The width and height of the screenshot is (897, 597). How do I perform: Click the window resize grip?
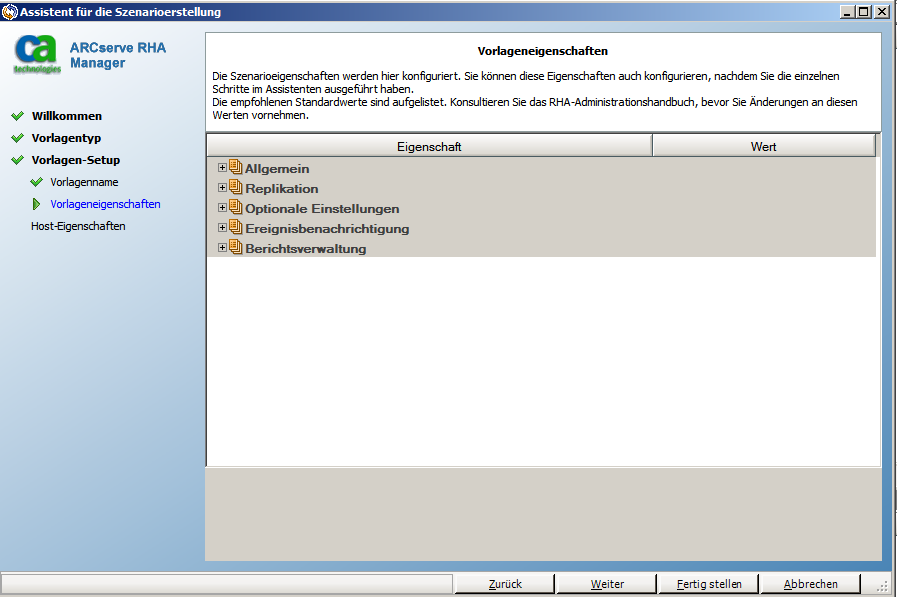882,586
